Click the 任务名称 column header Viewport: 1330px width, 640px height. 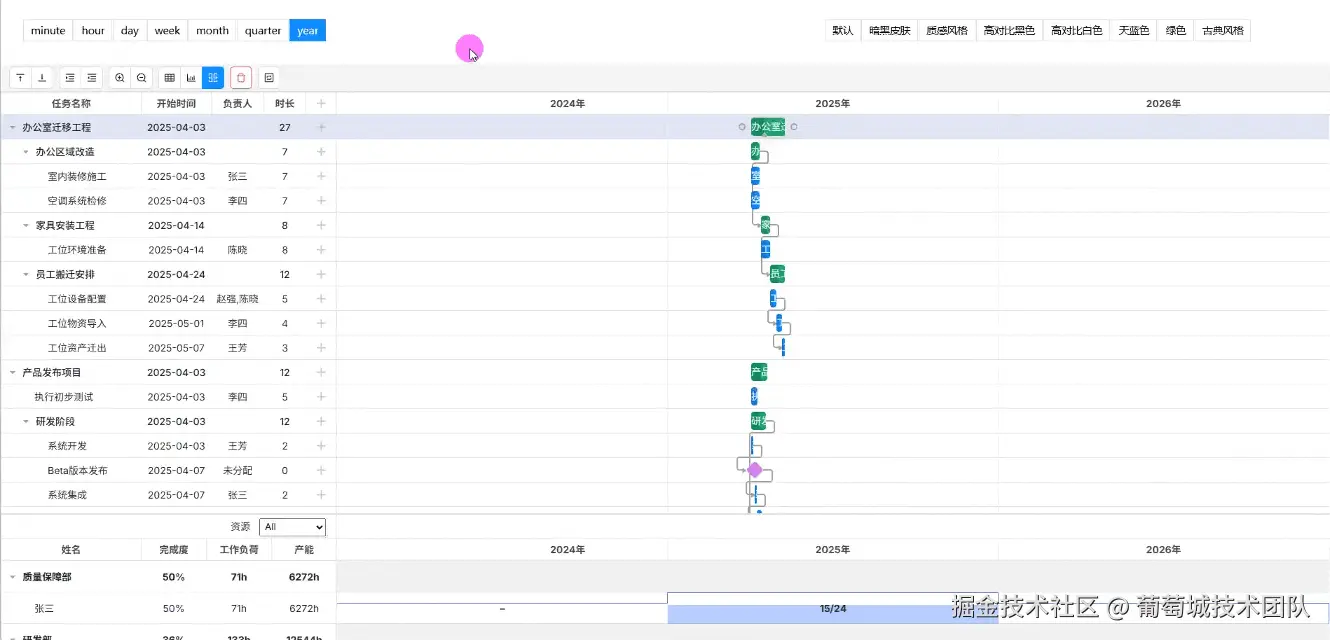click(x=71, y=103)
